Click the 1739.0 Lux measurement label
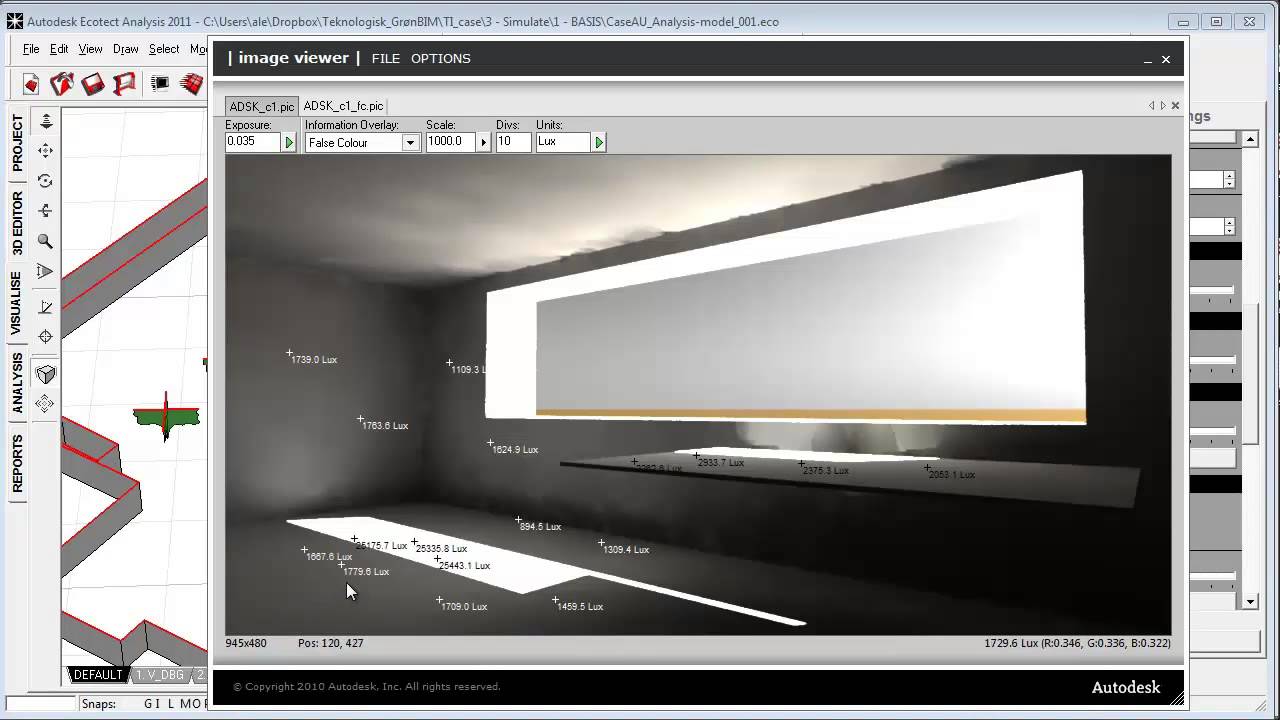1280x720 pixels. pyautogui.click(x=314, y=360)
